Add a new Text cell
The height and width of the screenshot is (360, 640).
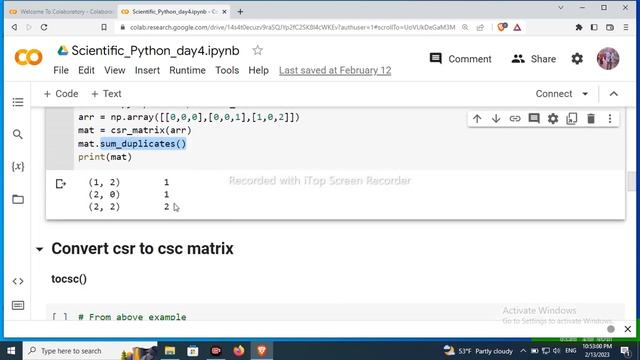click(106, 94)
